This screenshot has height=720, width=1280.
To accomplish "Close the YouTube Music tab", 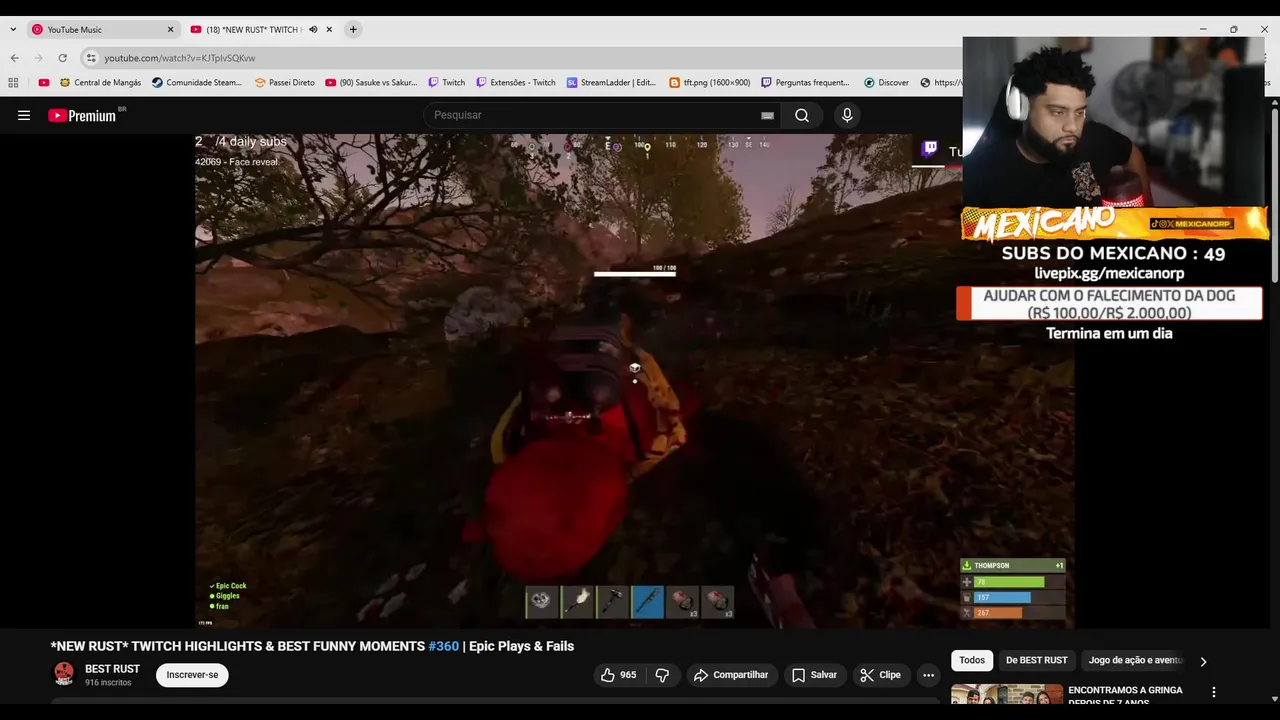I will pos(170,29).
